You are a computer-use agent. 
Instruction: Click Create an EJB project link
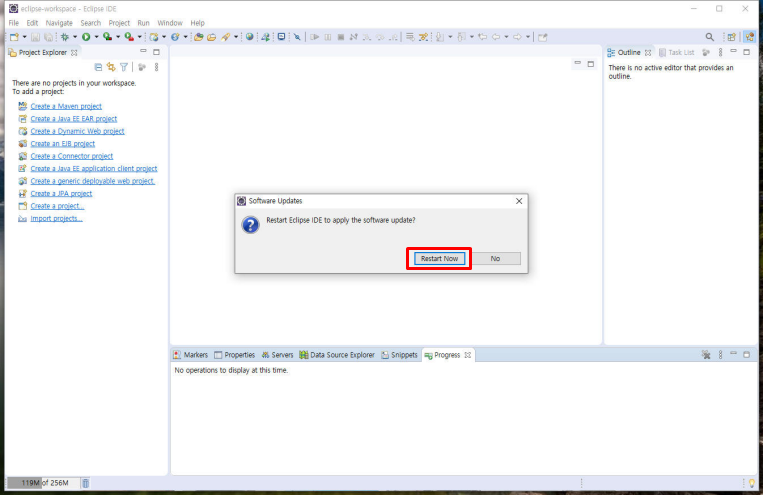[63, 144]
